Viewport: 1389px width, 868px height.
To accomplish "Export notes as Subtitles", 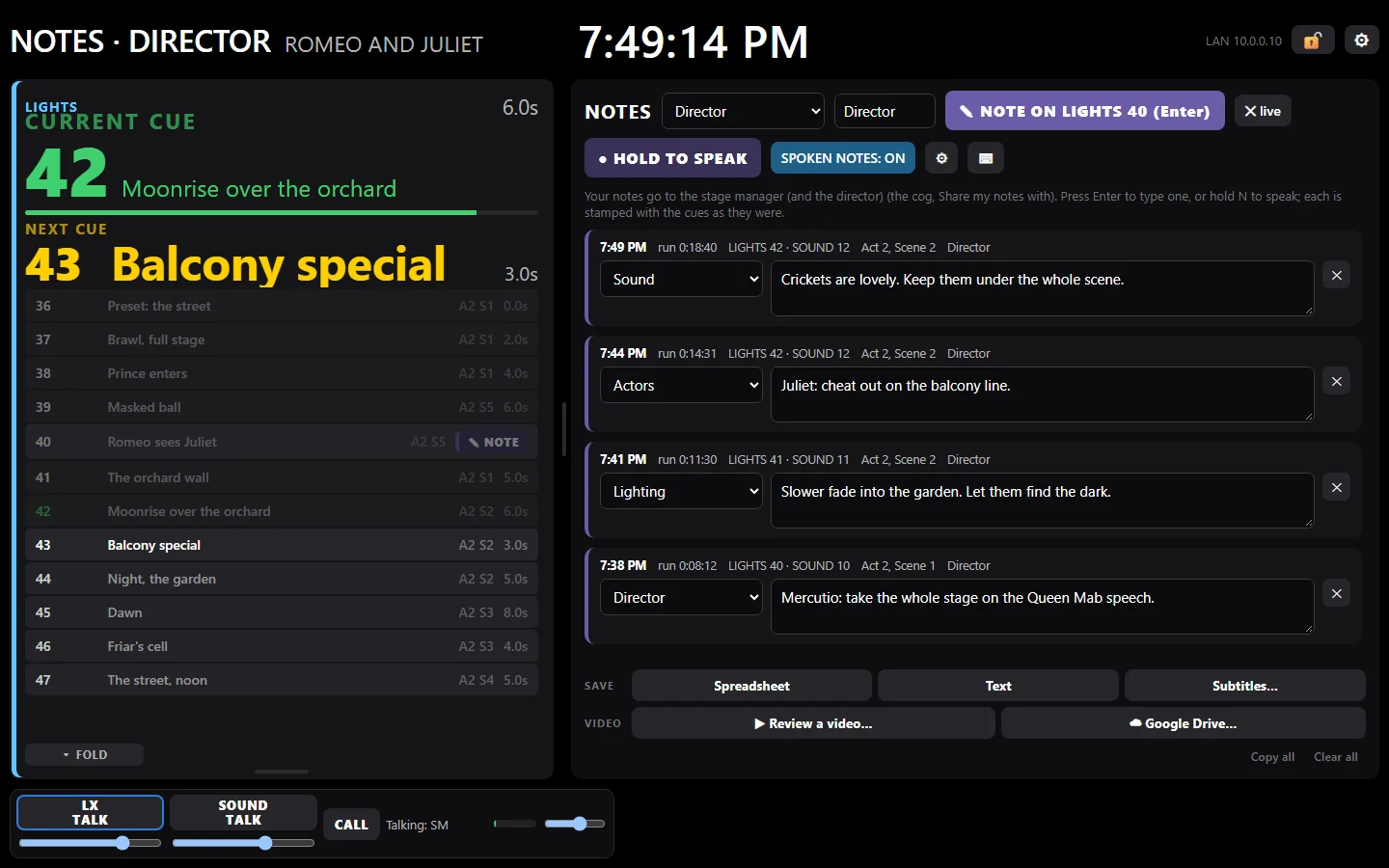I will point(1245,686).
